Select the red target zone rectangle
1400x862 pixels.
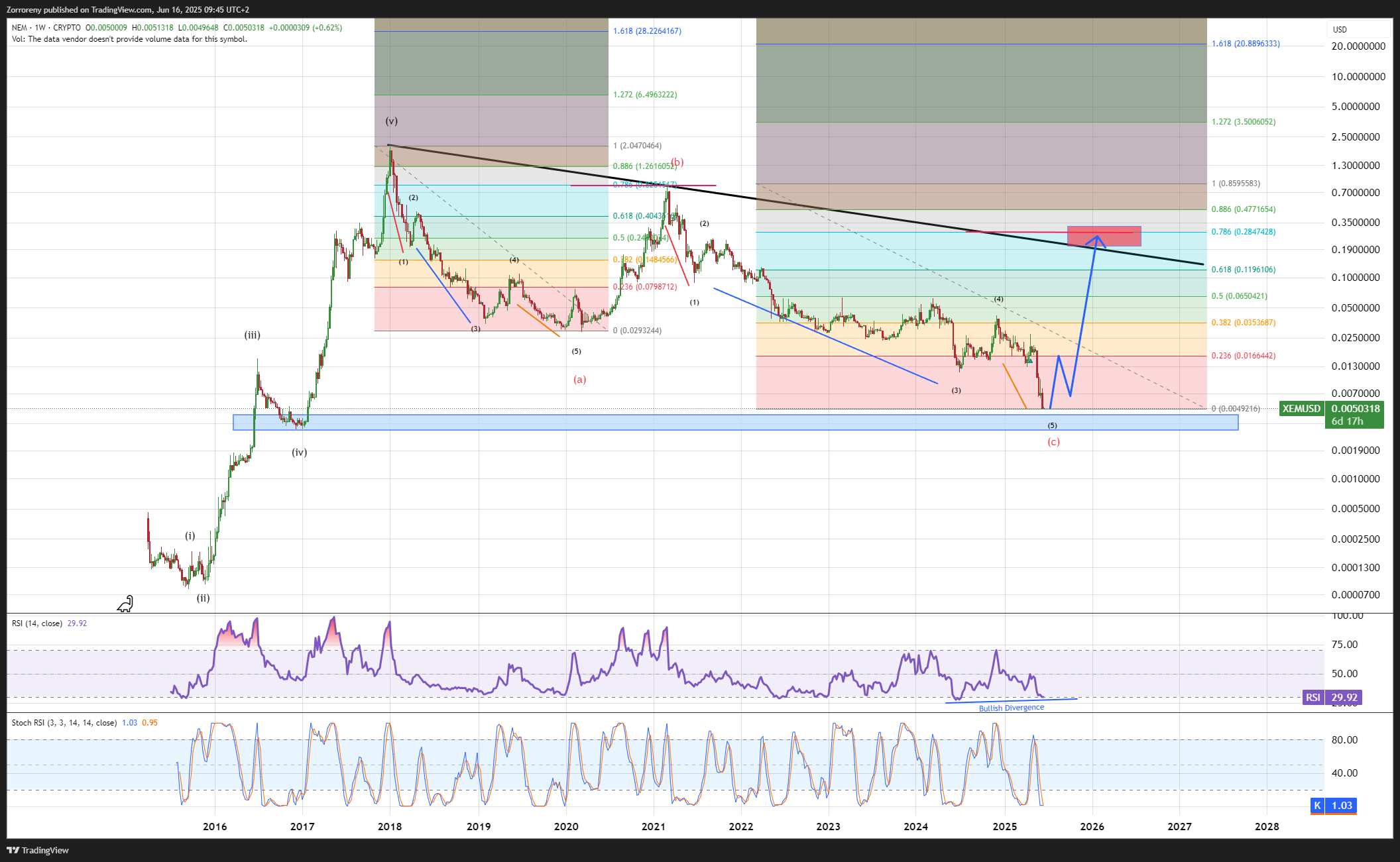tap(1104, 236)
